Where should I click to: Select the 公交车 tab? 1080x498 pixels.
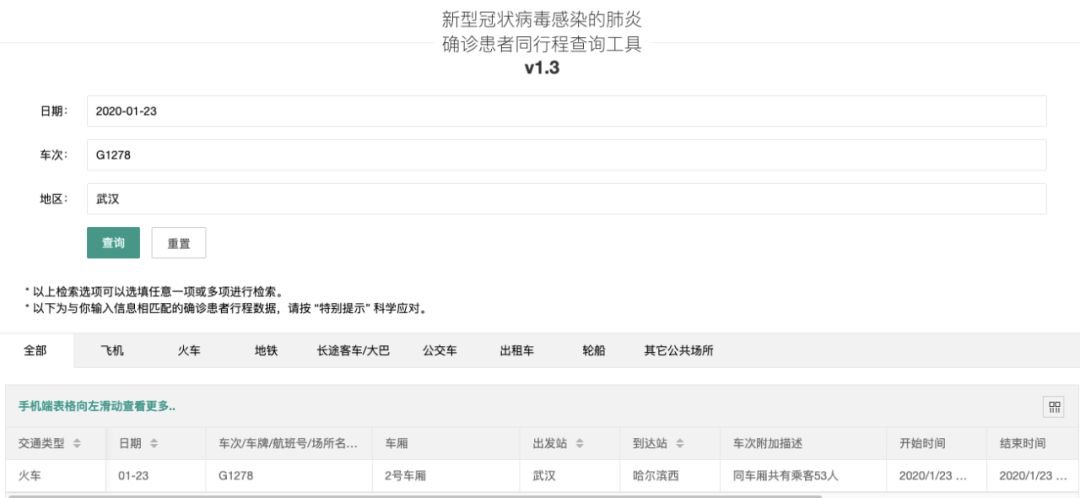click(439, 351)
